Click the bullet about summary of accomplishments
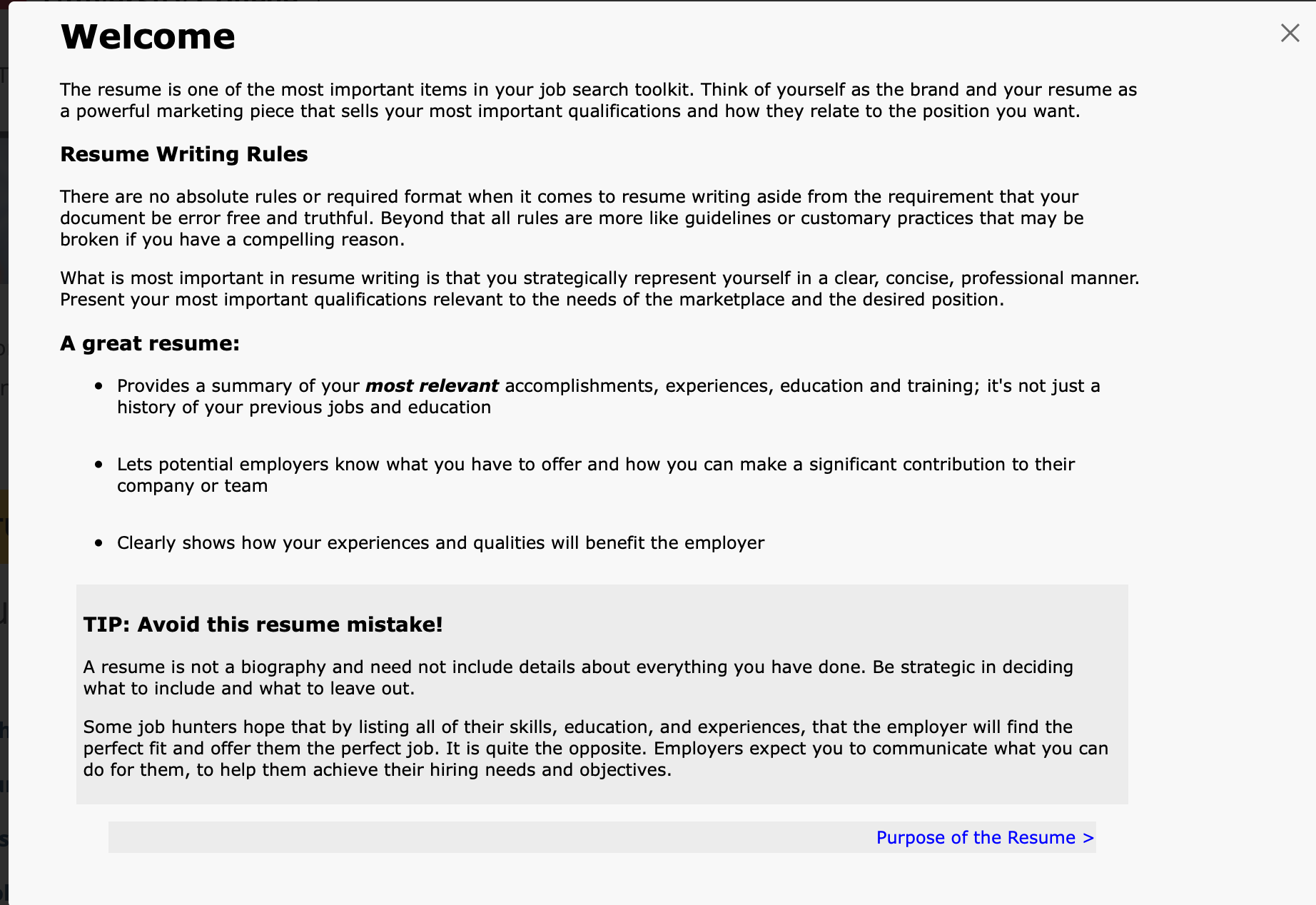Screen dimensions: 1316x905 [x=609, y=396]
